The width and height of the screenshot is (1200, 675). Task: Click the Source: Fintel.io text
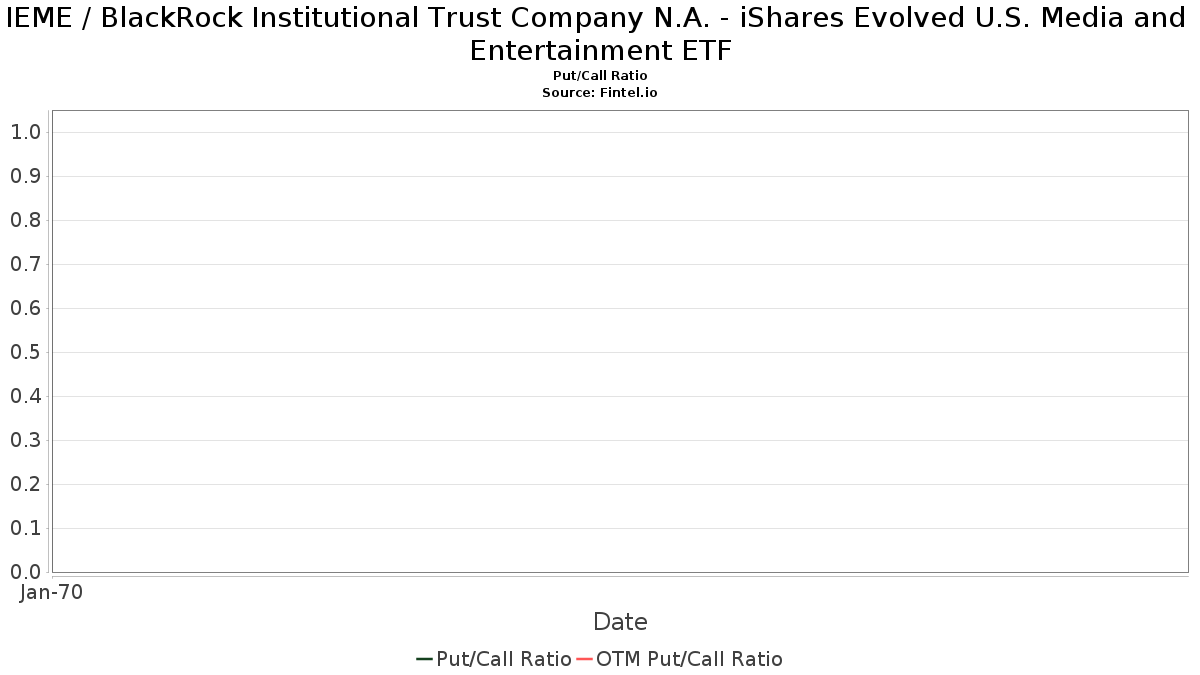(x=600, y=92)
